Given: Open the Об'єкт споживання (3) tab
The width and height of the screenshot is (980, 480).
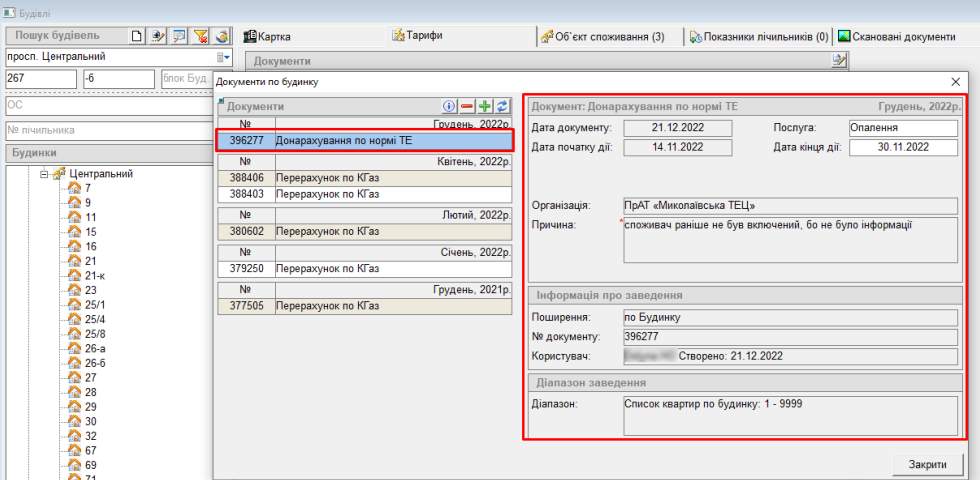Looking at the screenshot, I should tap(603, 37).
